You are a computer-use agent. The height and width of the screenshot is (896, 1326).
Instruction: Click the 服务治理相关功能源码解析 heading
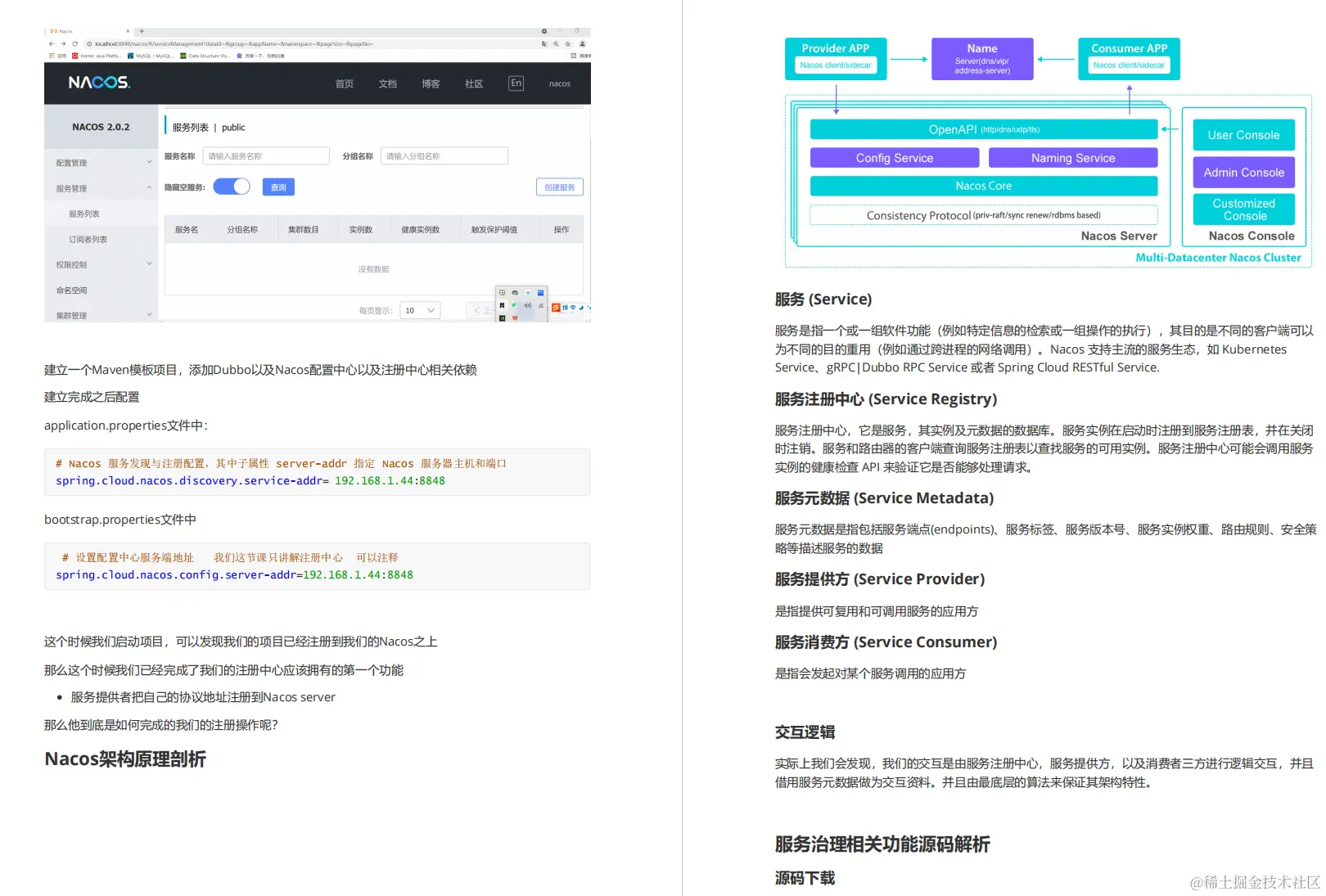(x=882, y=844)
